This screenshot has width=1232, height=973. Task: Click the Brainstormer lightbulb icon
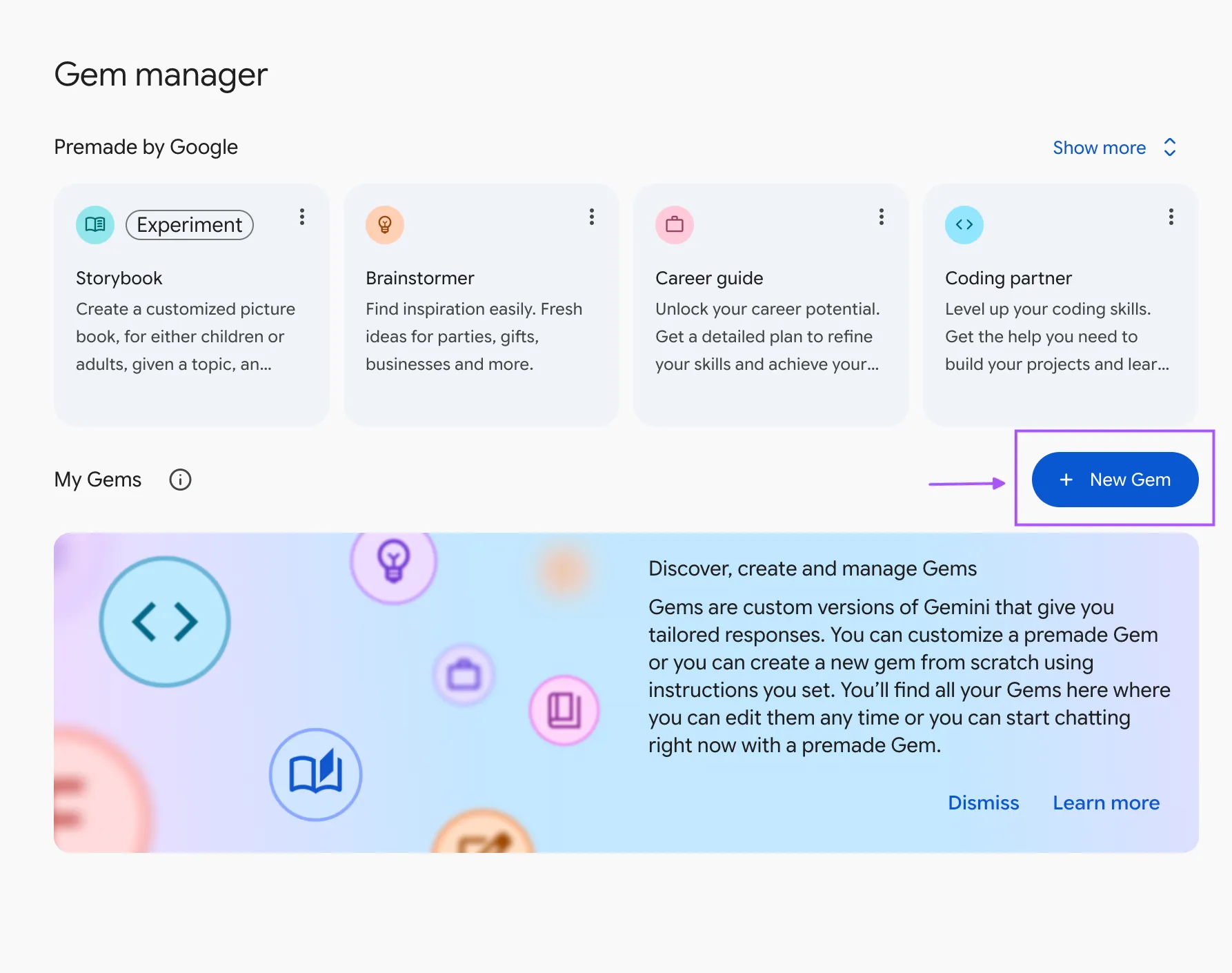(385, 225)
